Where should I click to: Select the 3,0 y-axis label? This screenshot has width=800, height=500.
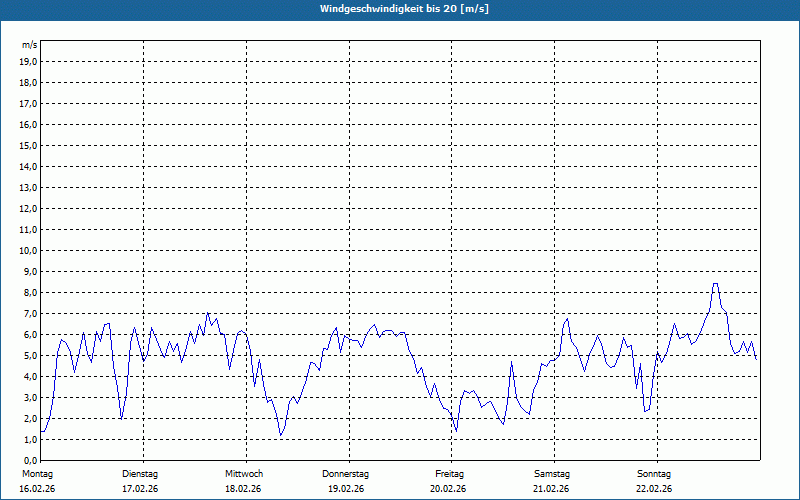(30, 397)
